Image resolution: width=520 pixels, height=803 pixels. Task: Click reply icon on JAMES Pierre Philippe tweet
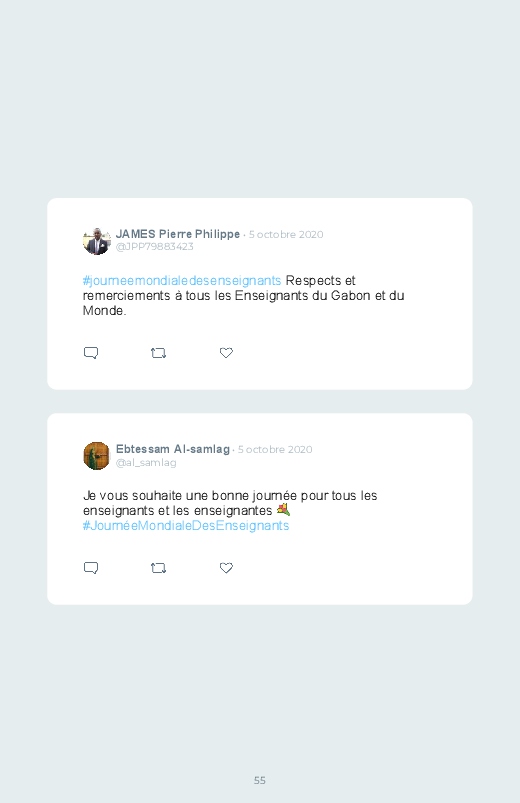91,353
